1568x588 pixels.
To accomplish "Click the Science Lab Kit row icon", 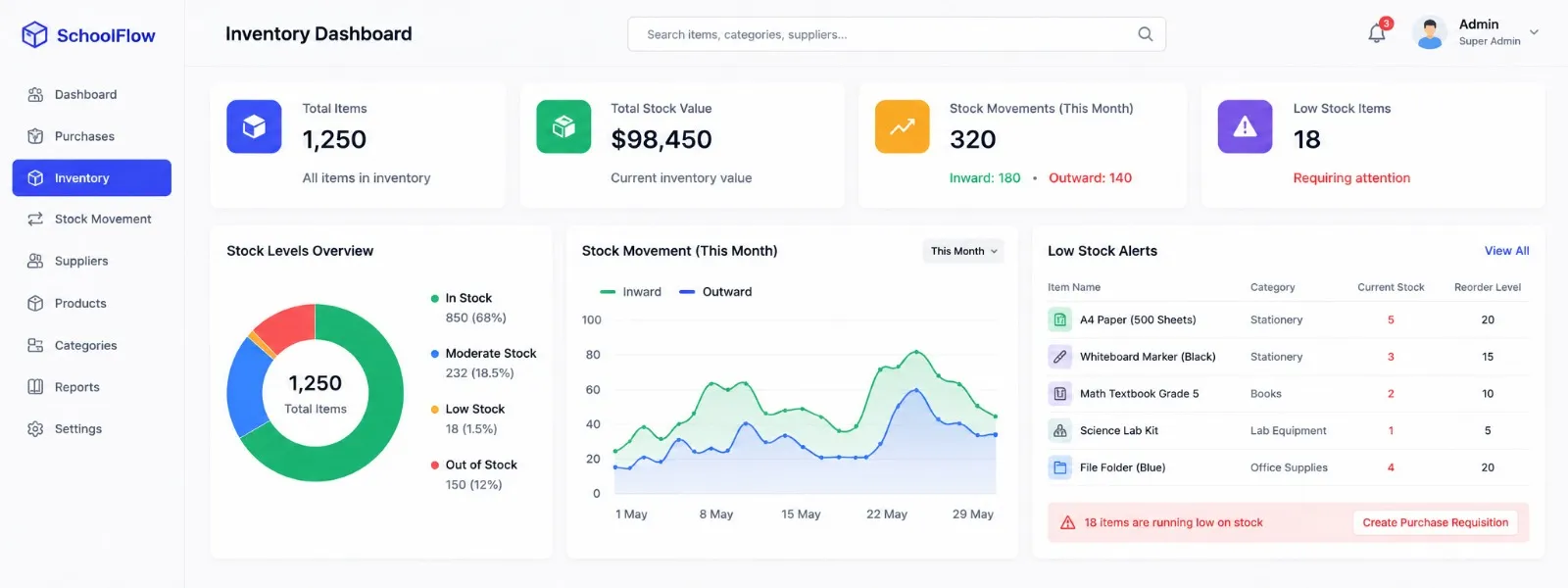I will [x=1059, y=430].
